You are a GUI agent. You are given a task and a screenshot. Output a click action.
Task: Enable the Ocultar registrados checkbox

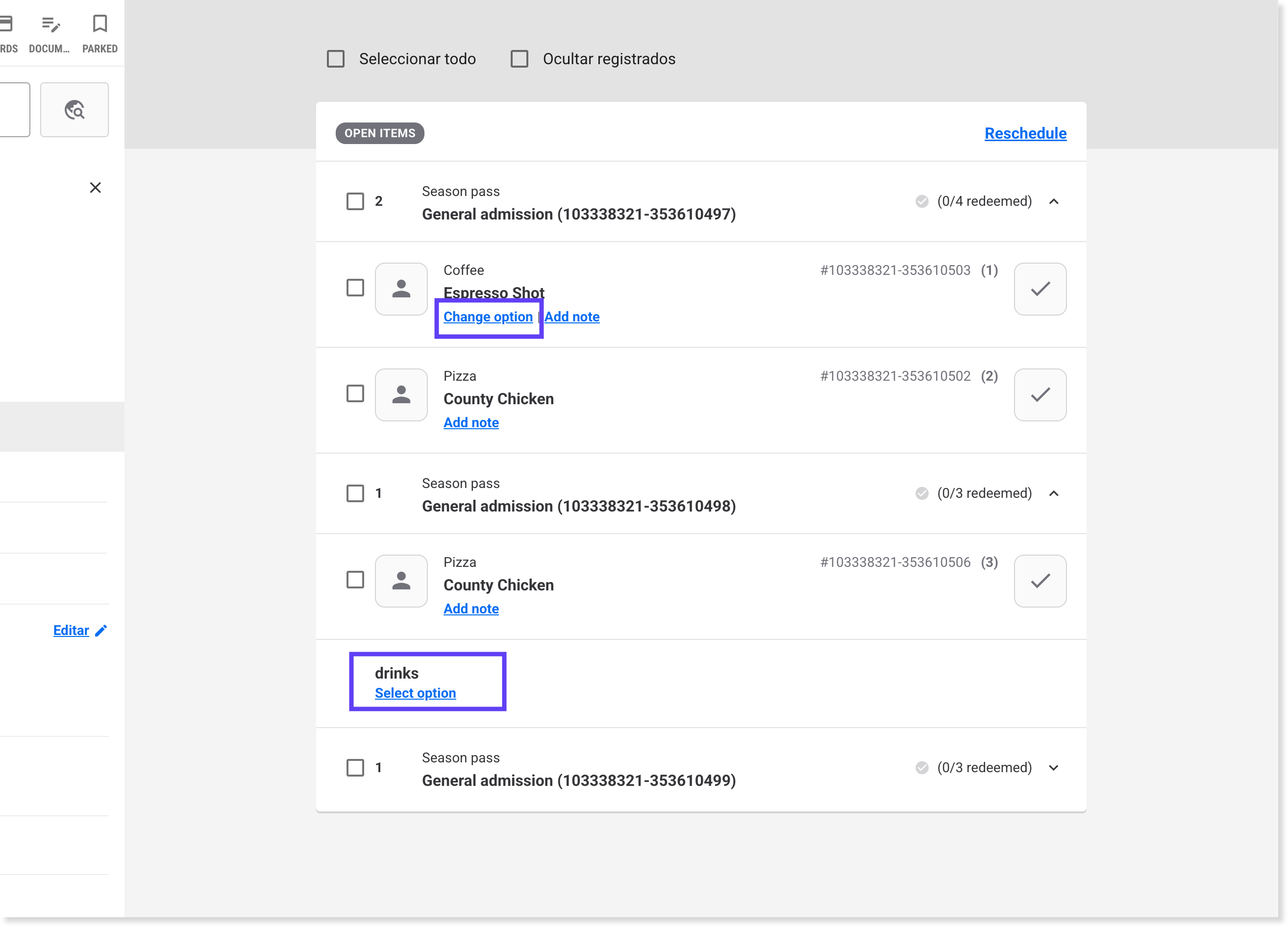(x=519, y=59)
